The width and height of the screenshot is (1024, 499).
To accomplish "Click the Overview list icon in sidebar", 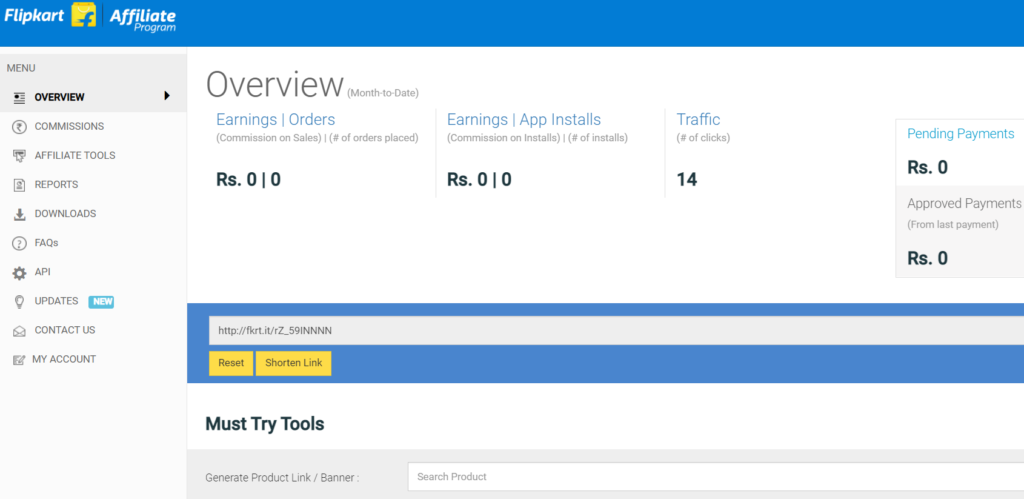I will [20, 97].
